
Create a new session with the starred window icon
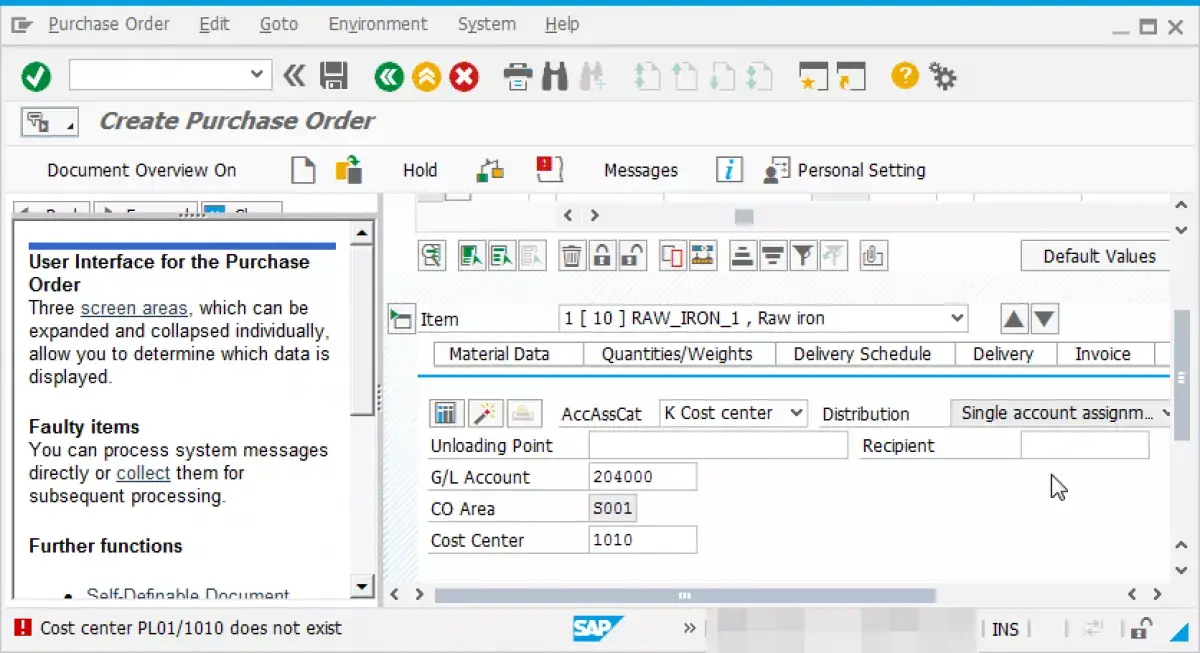(813, 76)
